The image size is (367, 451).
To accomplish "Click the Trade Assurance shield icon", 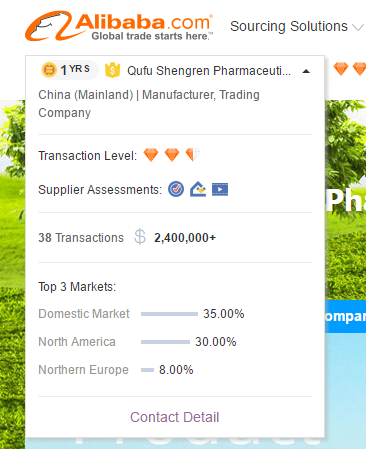I will (x=112, y=70).
